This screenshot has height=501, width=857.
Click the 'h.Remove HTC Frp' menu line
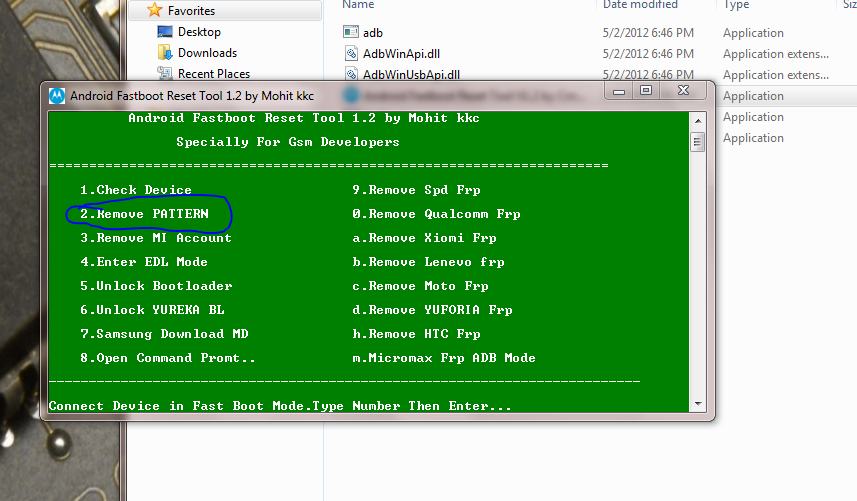click(416, 334)
